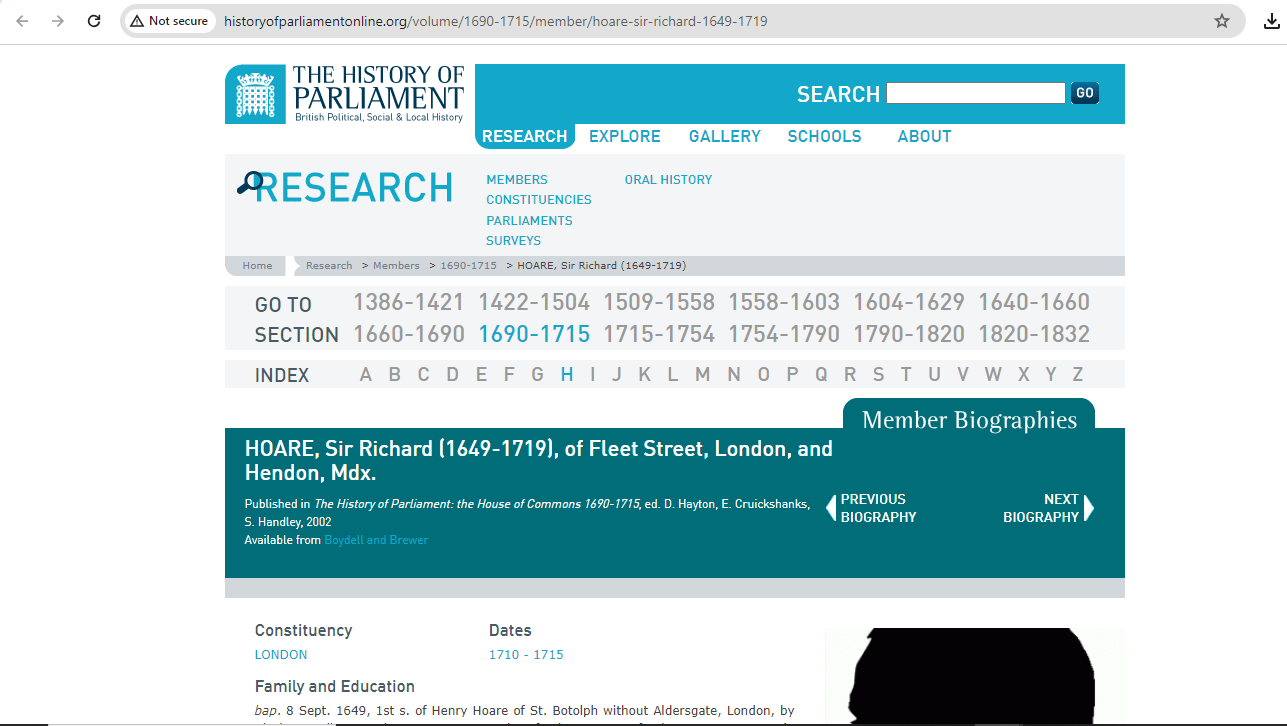Open the CONSTITUENCIES research link
This screenshot has height=726, width=1287.
click(x=539, y=200)
